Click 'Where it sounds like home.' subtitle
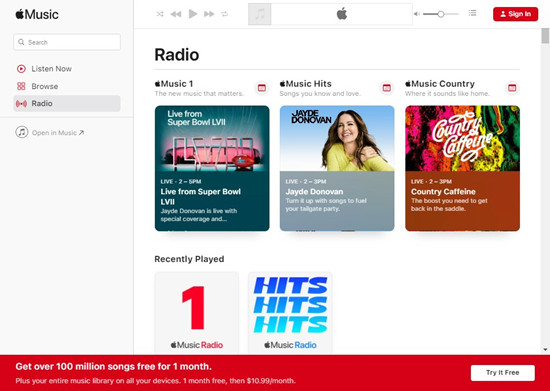The image size is (550, 391). click(447, 94)
